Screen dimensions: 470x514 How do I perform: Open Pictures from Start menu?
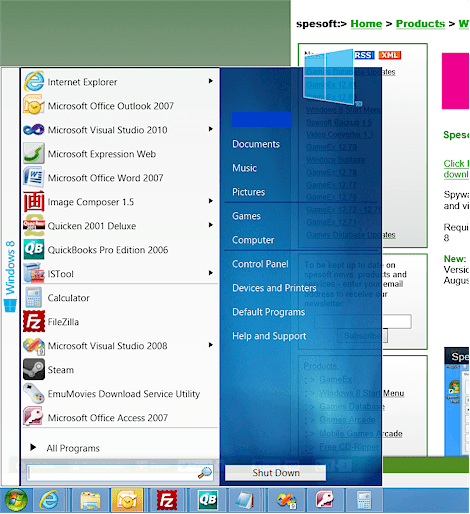coord(249,192)
